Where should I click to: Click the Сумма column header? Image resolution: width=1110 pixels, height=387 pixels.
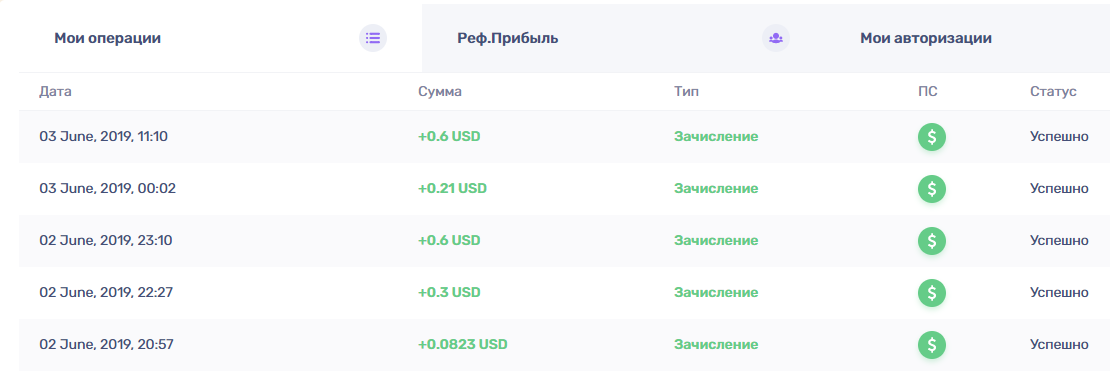point(440,91)
